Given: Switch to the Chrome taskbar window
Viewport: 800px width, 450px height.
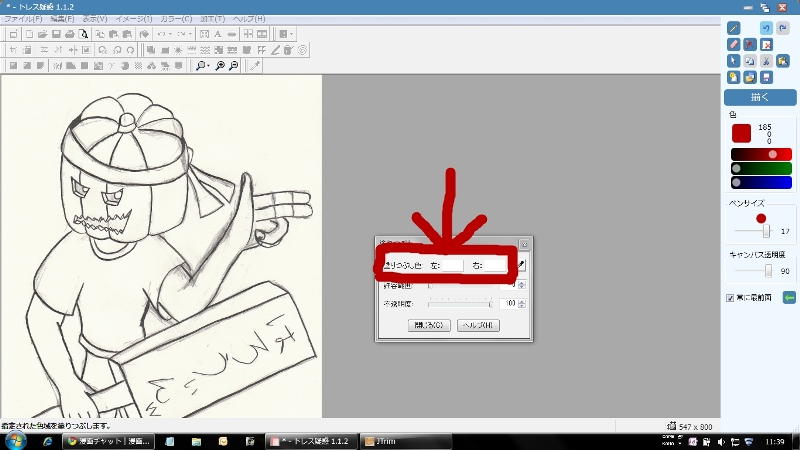Looking at the screenshot, I should [x=109, y=441].
